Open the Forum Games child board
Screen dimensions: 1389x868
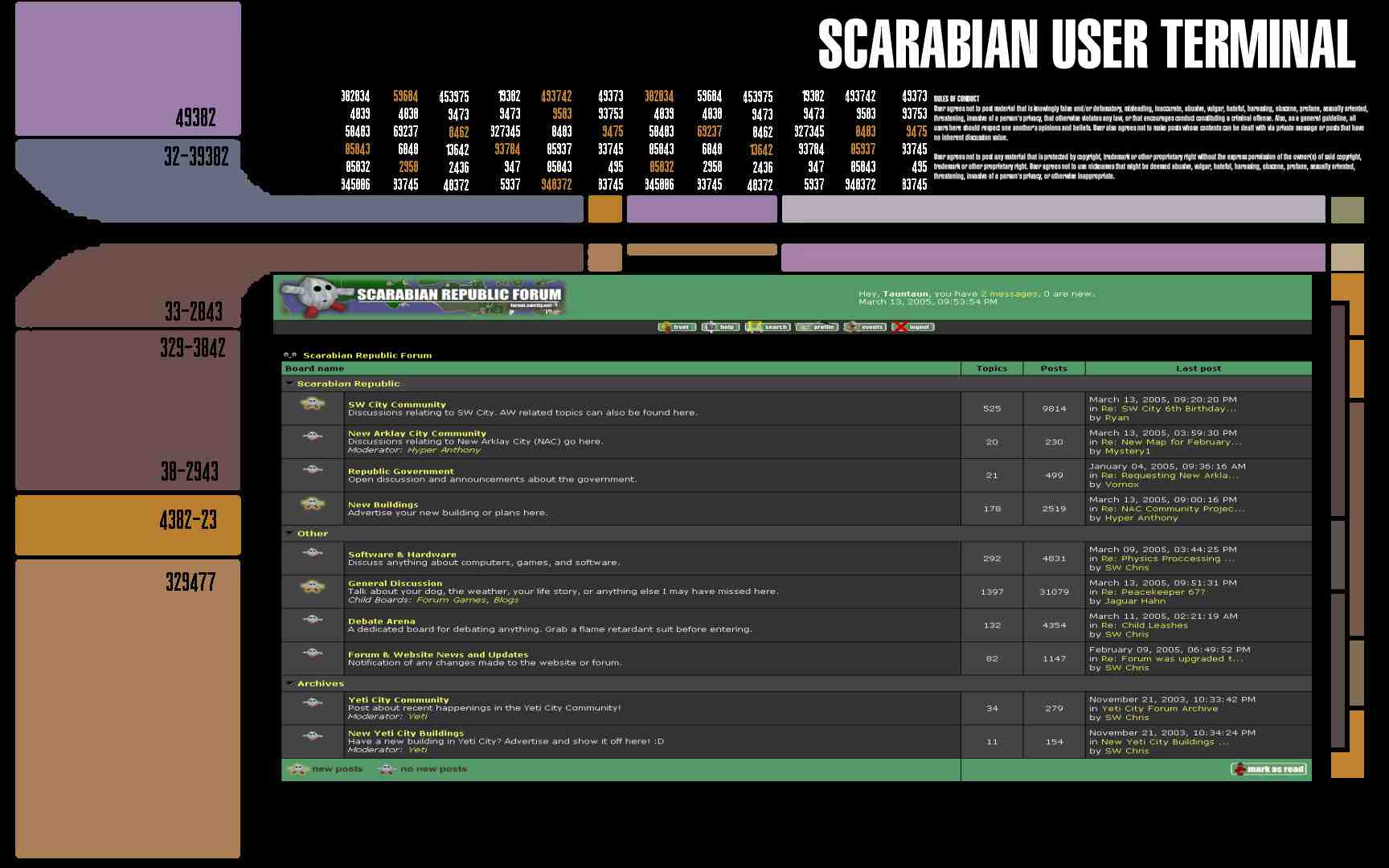pyautogui.click(x=452, y=600)
